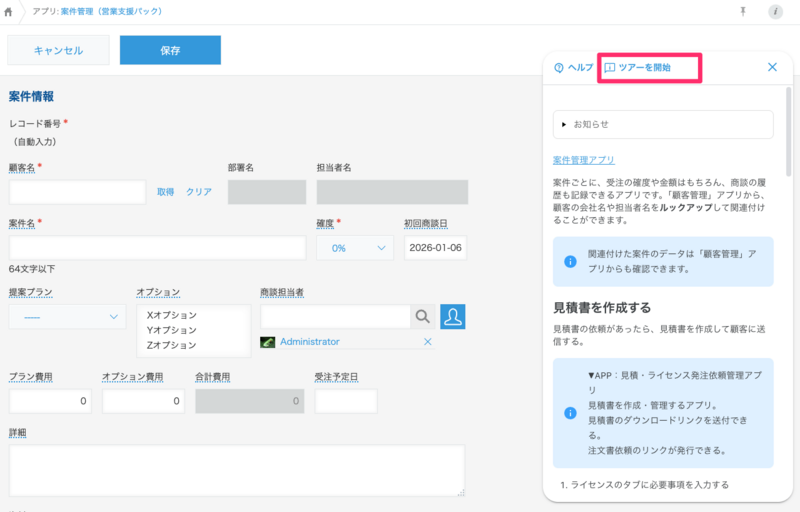The image size is (800, 512).
Task: Close the help side panel
Action: 772,67
